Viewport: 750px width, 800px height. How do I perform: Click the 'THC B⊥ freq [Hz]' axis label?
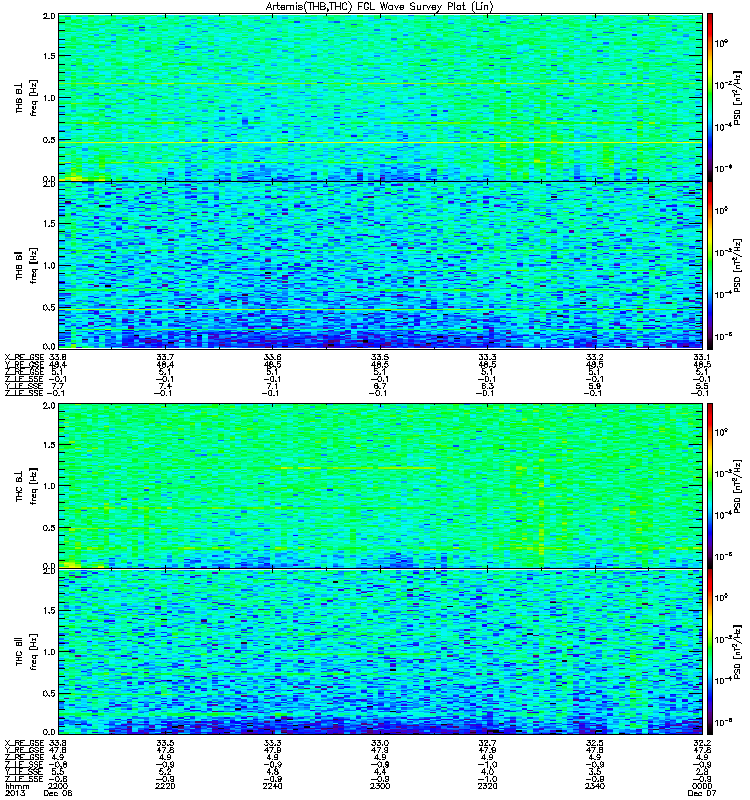(27, 486)
